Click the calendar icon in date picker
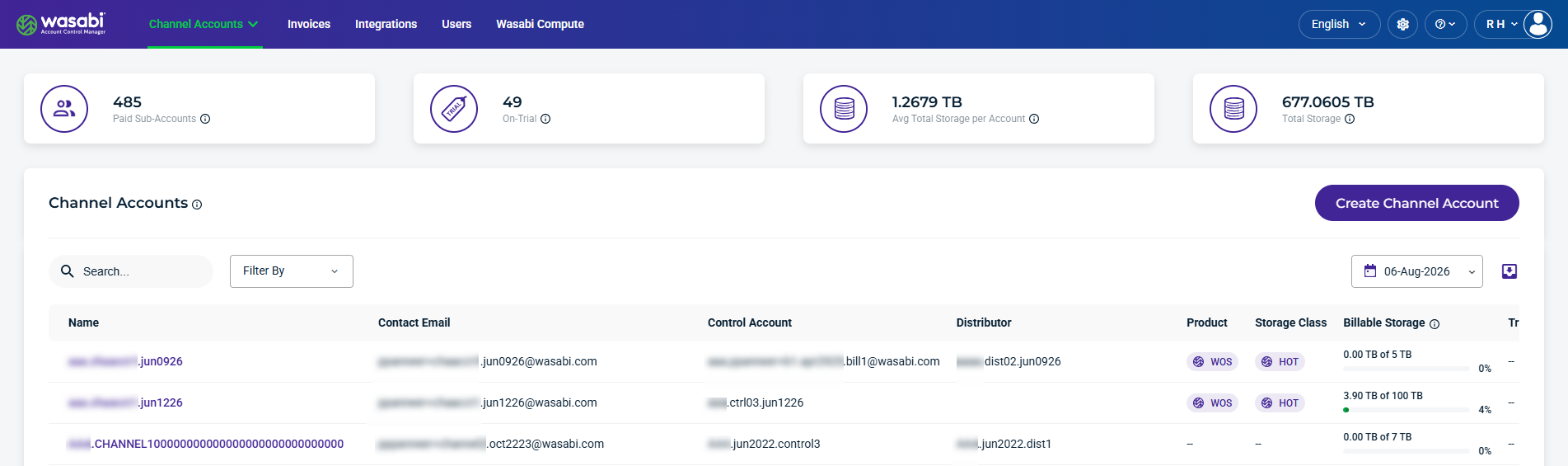This screenshot has height=466, width=1568. [x=1370, y=271]
